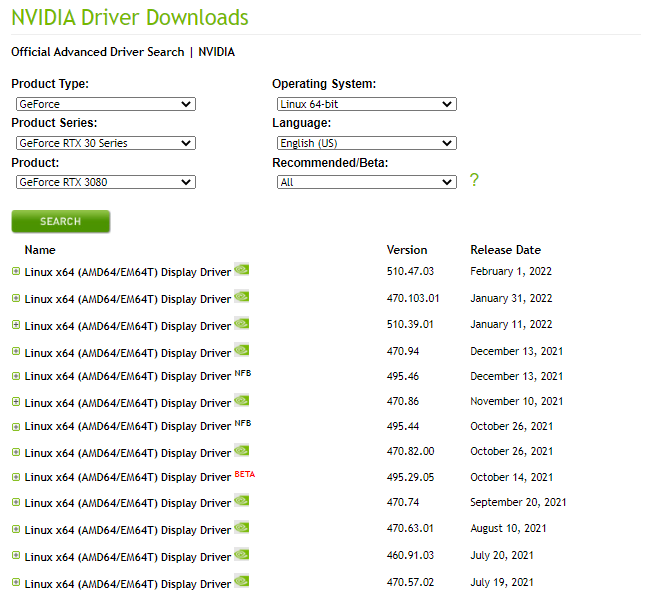Viewport: 648px width, 597px height.
Task: Click the NVIDIA badge icon beside driver 470.63.01
Action: (x=242, y=527)
